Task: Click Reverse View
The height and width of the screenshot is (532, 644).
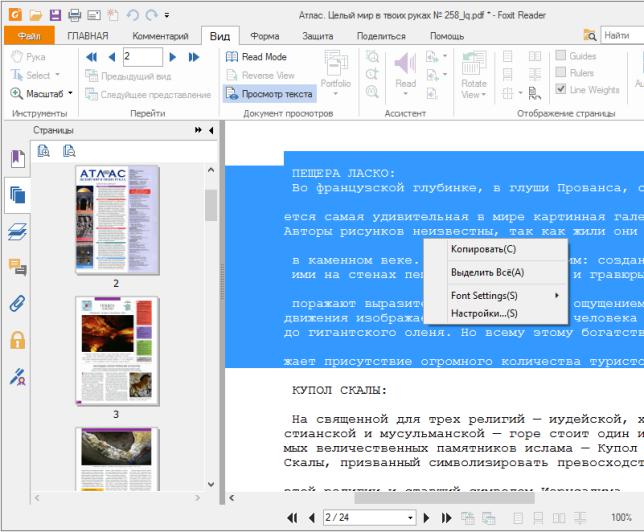Action: 260,75
